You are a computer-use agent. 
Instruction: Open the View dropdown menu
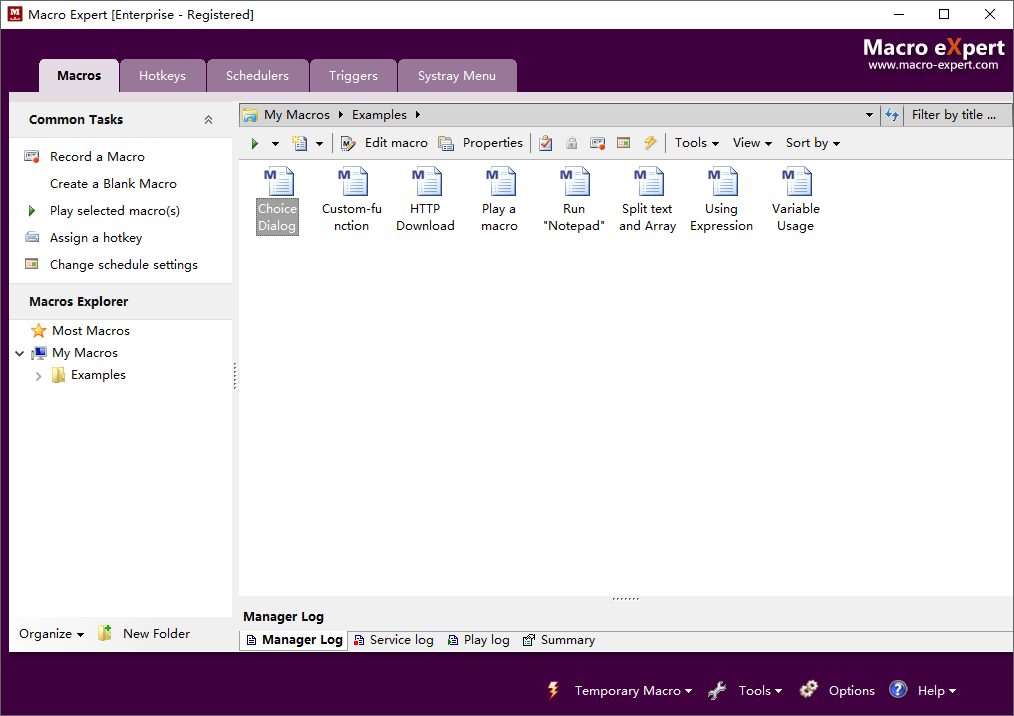tap(752, 143)
